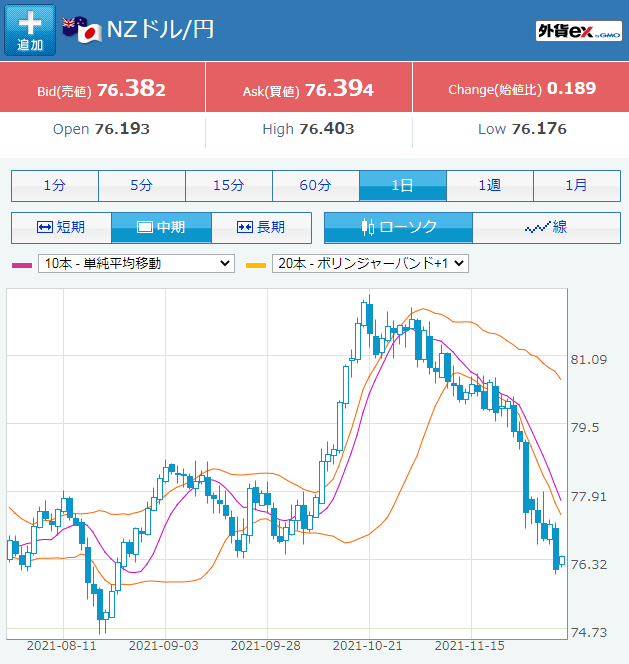Toggle the 短期 short-term range

point(61,227)
